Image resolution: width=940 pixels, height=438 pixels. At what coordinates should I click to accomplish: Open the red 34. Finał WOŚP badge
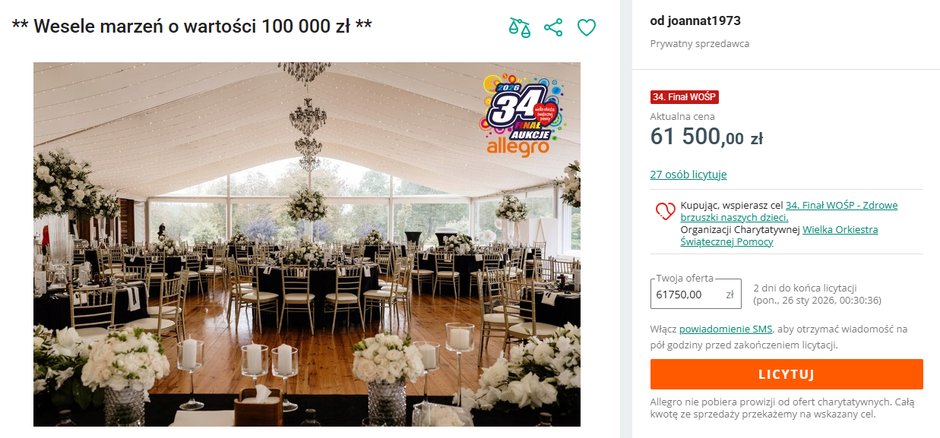pos(684,97)
